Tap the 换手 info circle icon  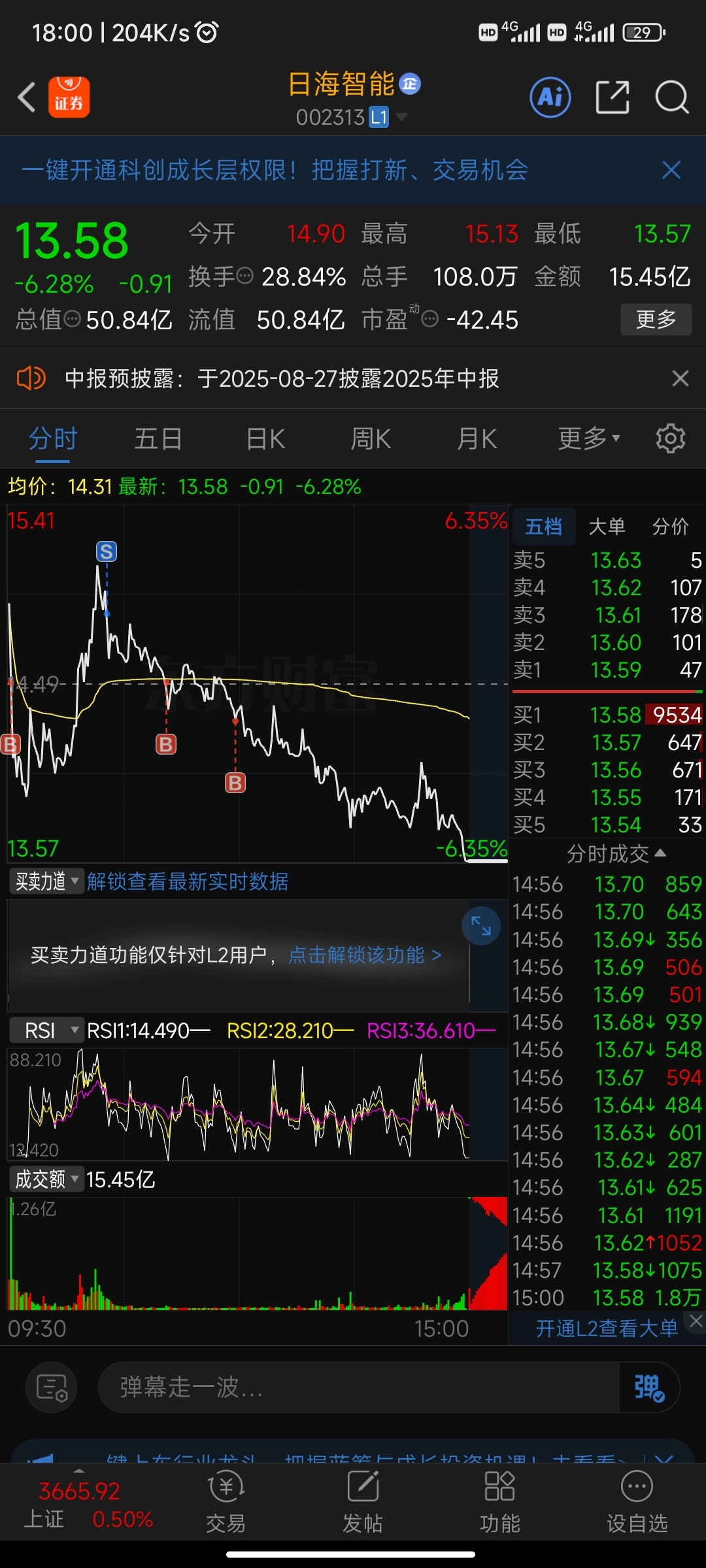click(x=244, y=276)
